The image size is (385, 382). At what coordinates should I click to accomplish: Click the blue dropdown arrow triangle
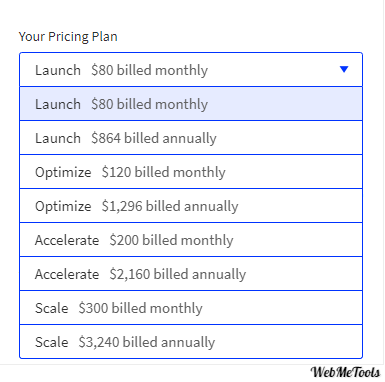click(x=344, y=69)
